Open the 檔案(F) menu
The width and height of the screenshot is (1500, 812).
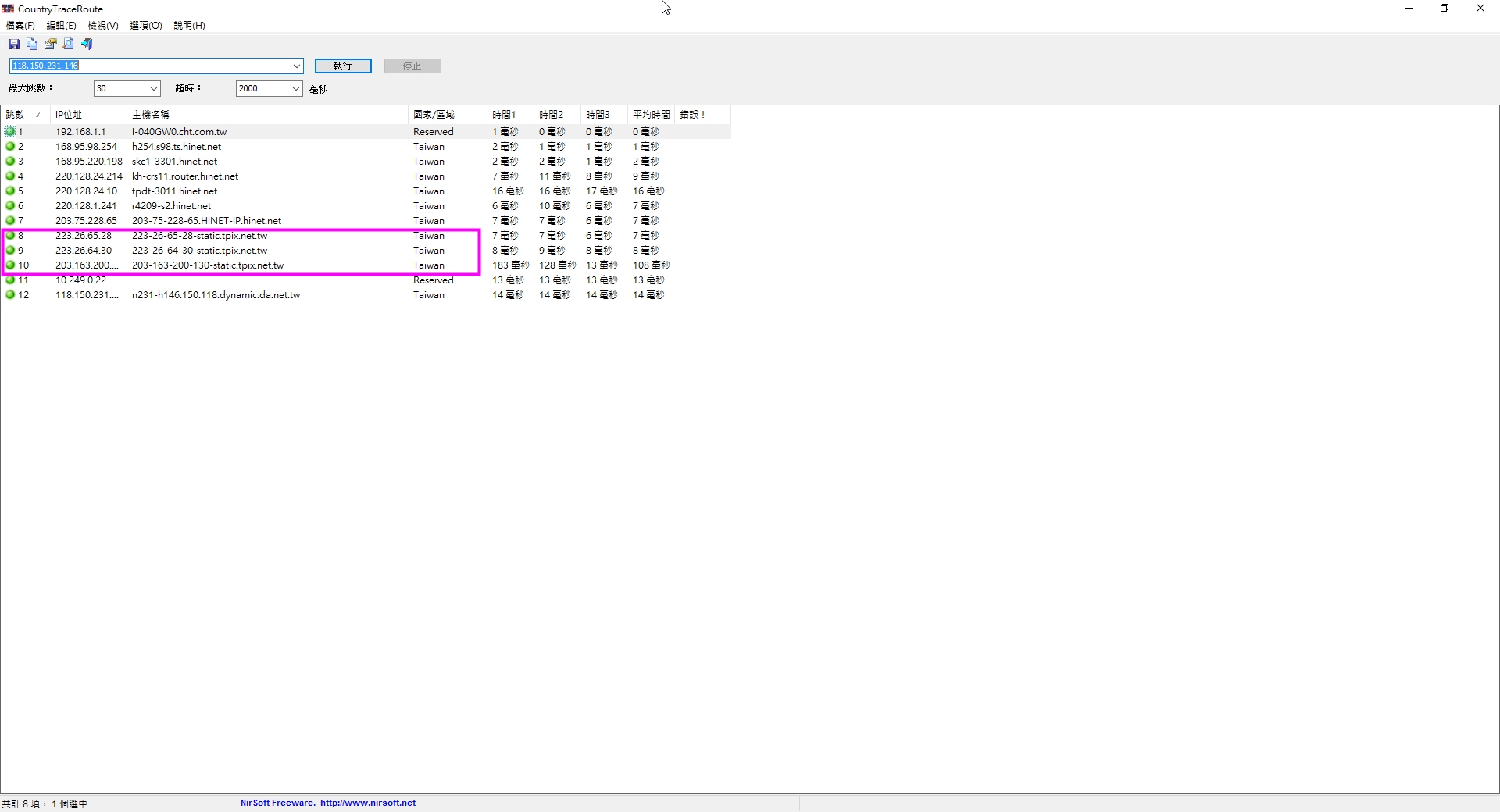(20, 26)
